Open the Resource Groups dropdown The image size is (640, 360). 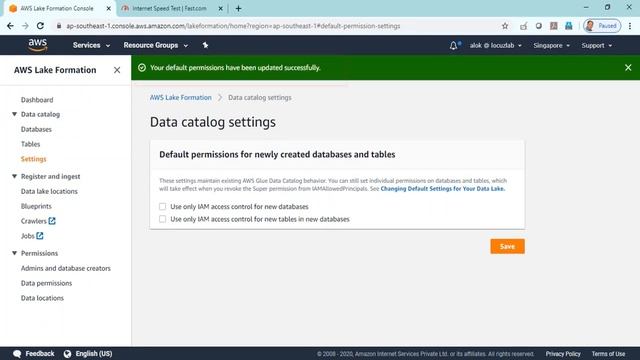156,45
